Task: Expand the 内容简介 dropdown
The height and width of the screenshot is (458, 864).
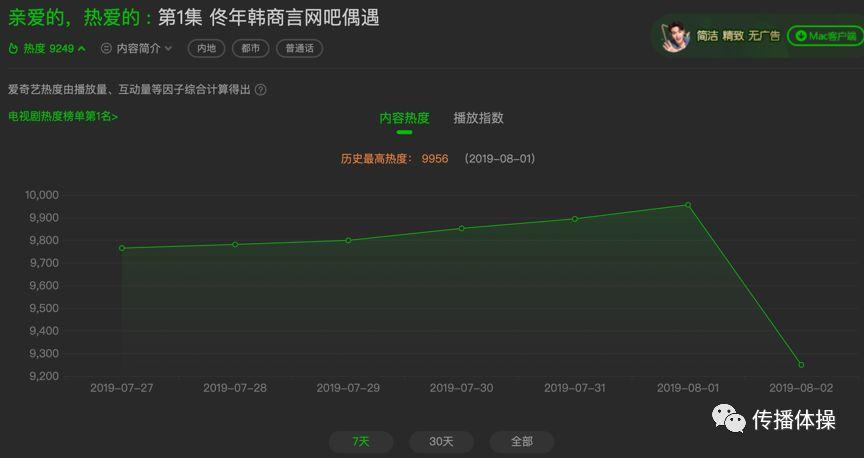Action: pos(167,48)
